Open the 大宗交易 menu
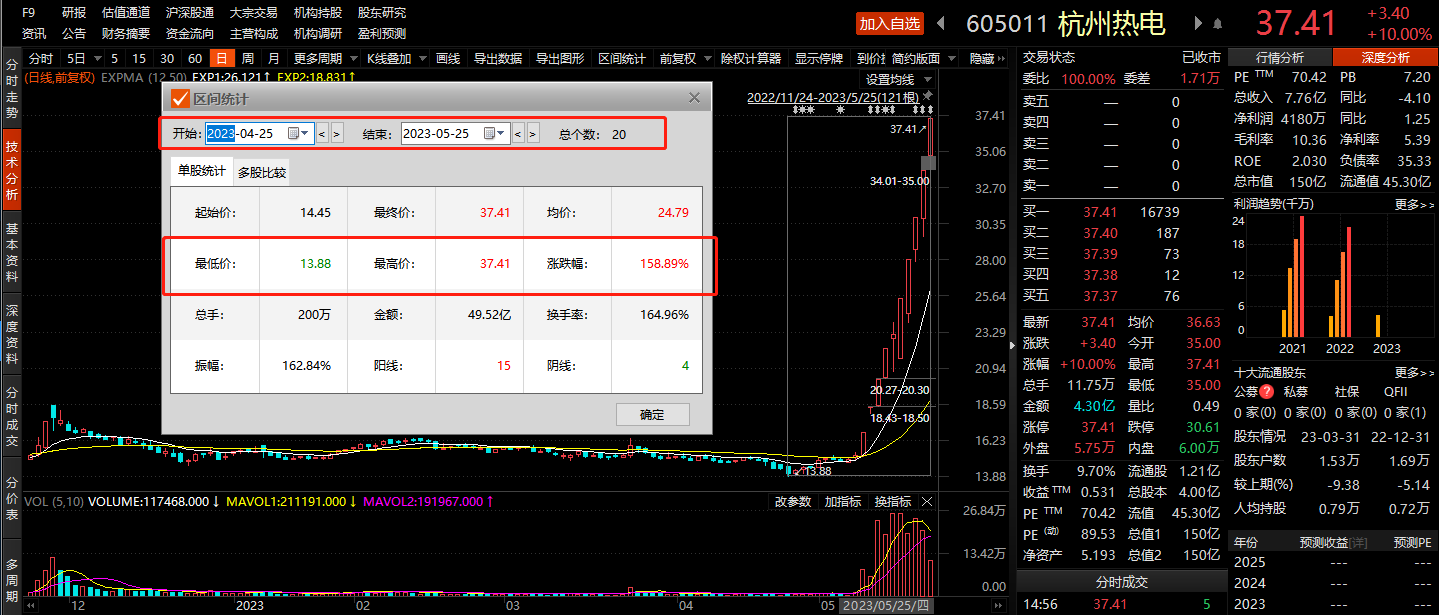The image size is (1439, 615). pos(254,13)
